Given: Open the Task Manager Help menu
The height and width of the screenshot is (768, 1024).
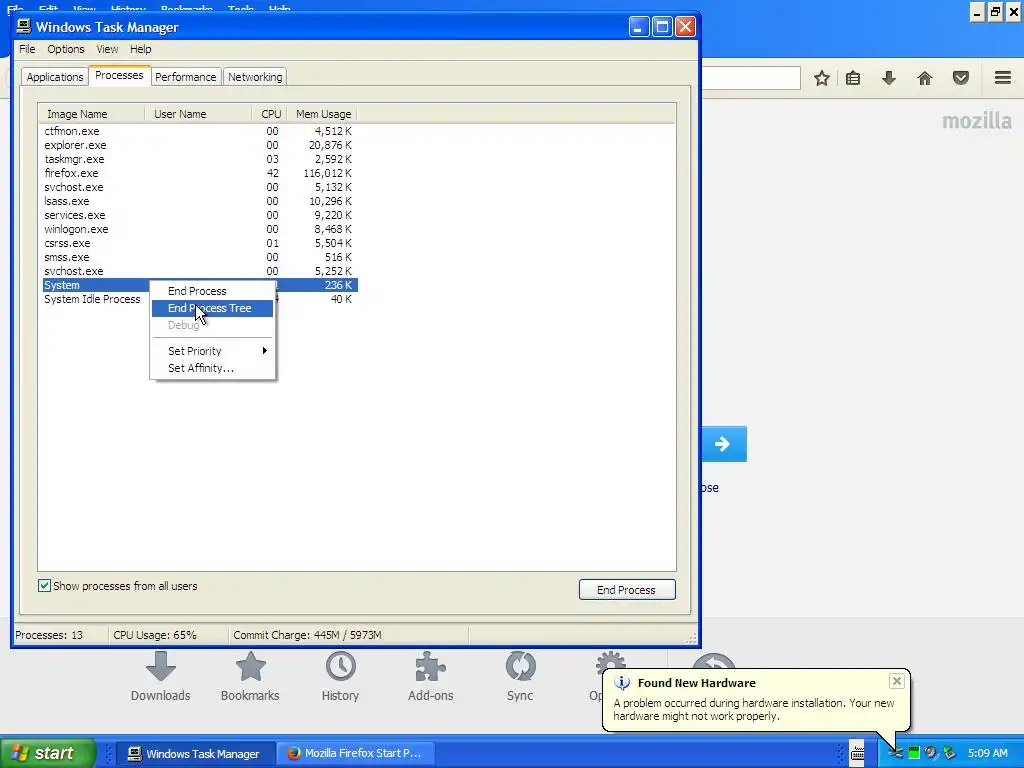Looking at the screenshot, I should coord(140,49).
